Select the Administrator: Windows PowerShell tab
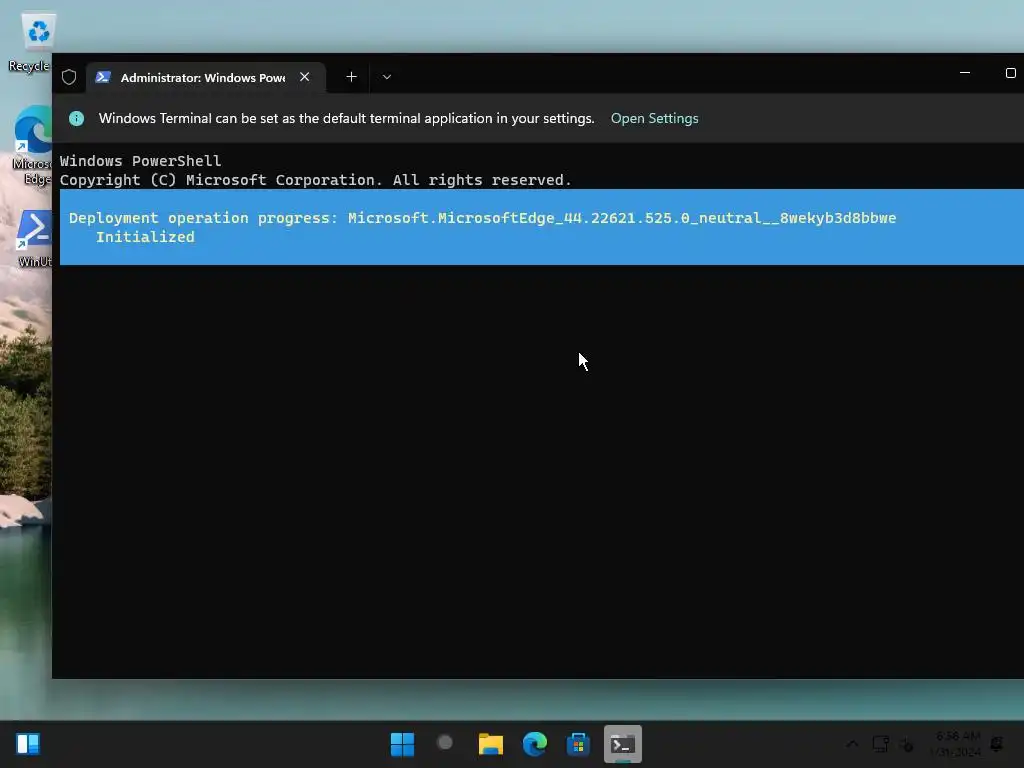This screenshot has width=1024, height=768. (206, 77)
